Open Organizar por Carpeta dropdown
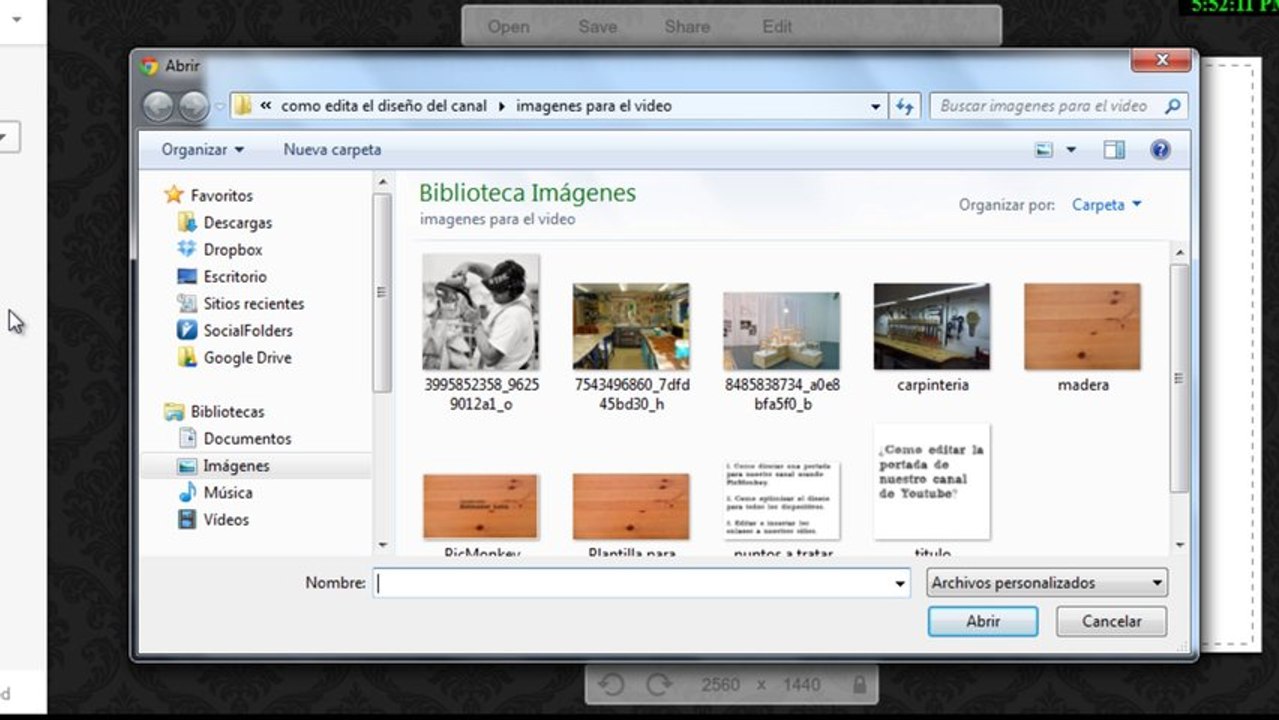The height and width of the screenshot is (720, 1279). coord(1106,204)
